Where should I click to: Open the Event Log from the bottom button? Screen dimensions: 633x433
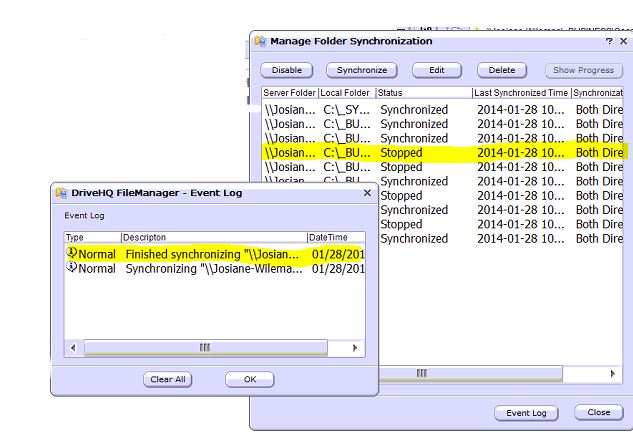[525, 412]
